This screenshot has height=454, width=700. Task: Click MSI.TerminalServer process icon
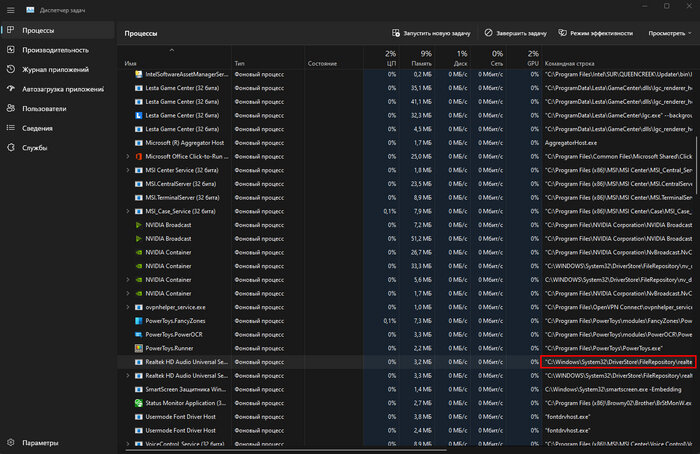tap(139, 197)
